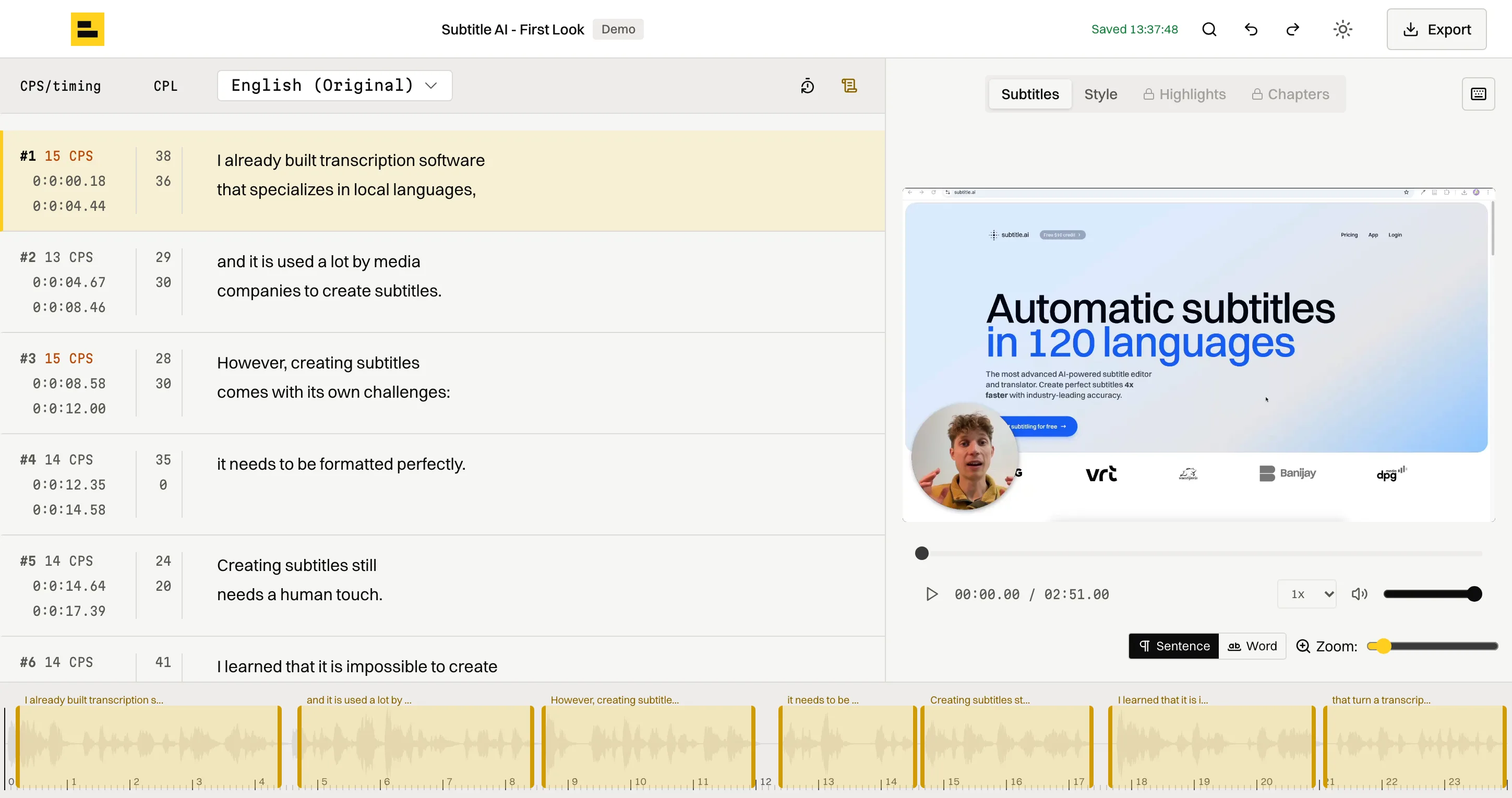
Task: Select timeline clip "Creating subtitles st..."
Action: coord(1007,746)
